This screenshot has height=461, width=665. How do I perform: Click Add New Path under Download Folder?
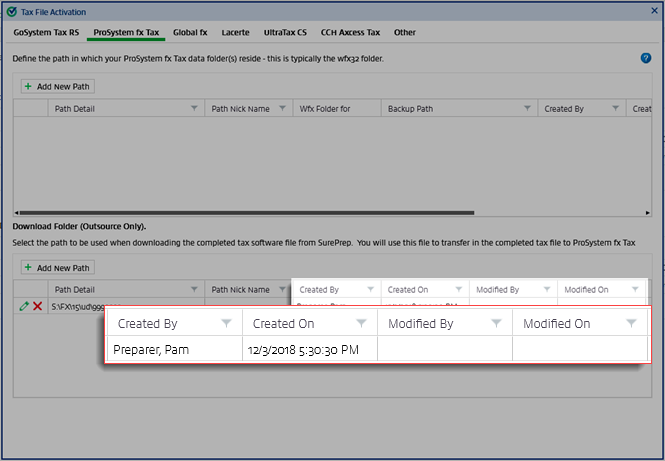pos(58,268)
